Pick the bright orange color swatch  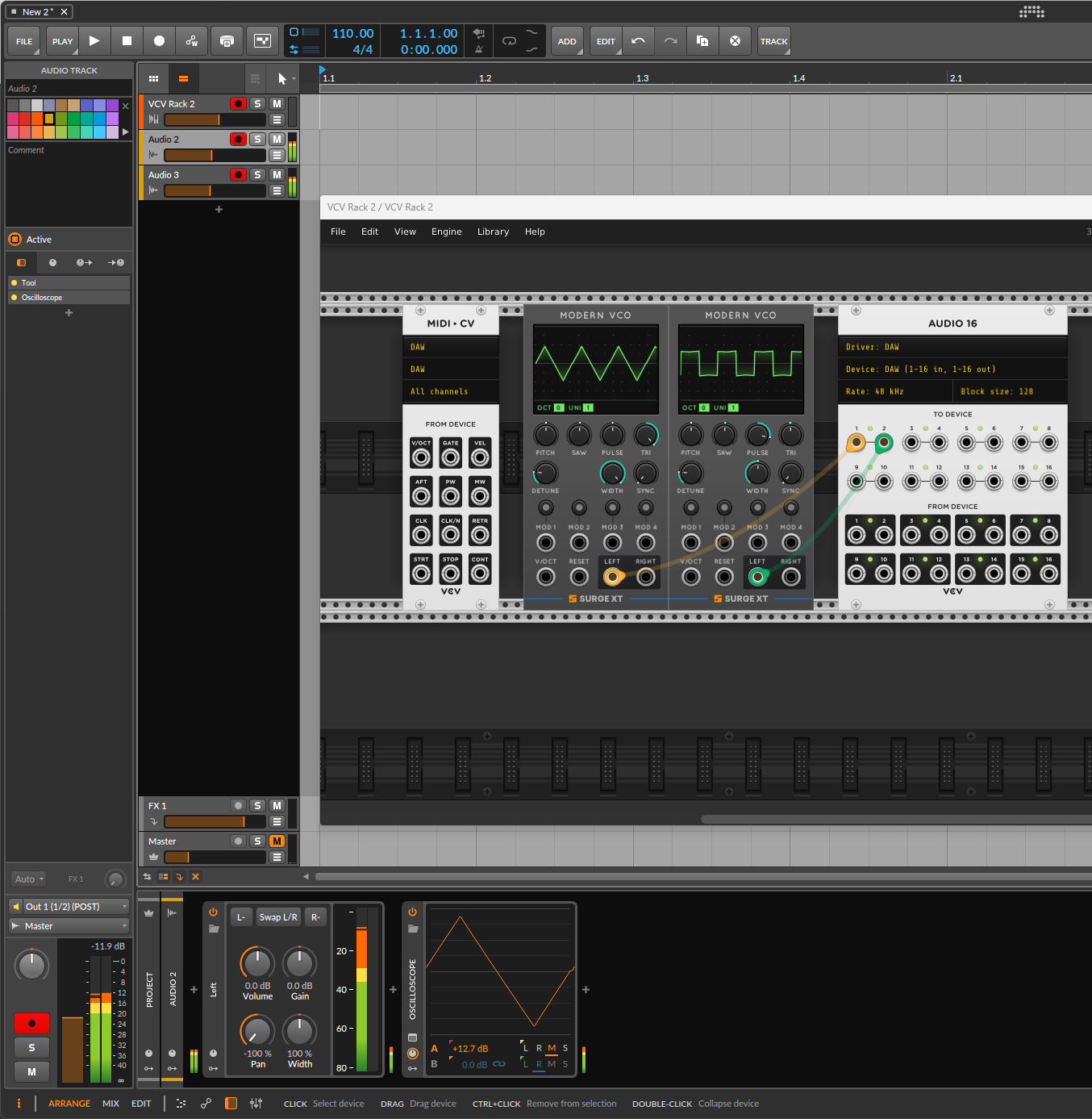[37, 119]
